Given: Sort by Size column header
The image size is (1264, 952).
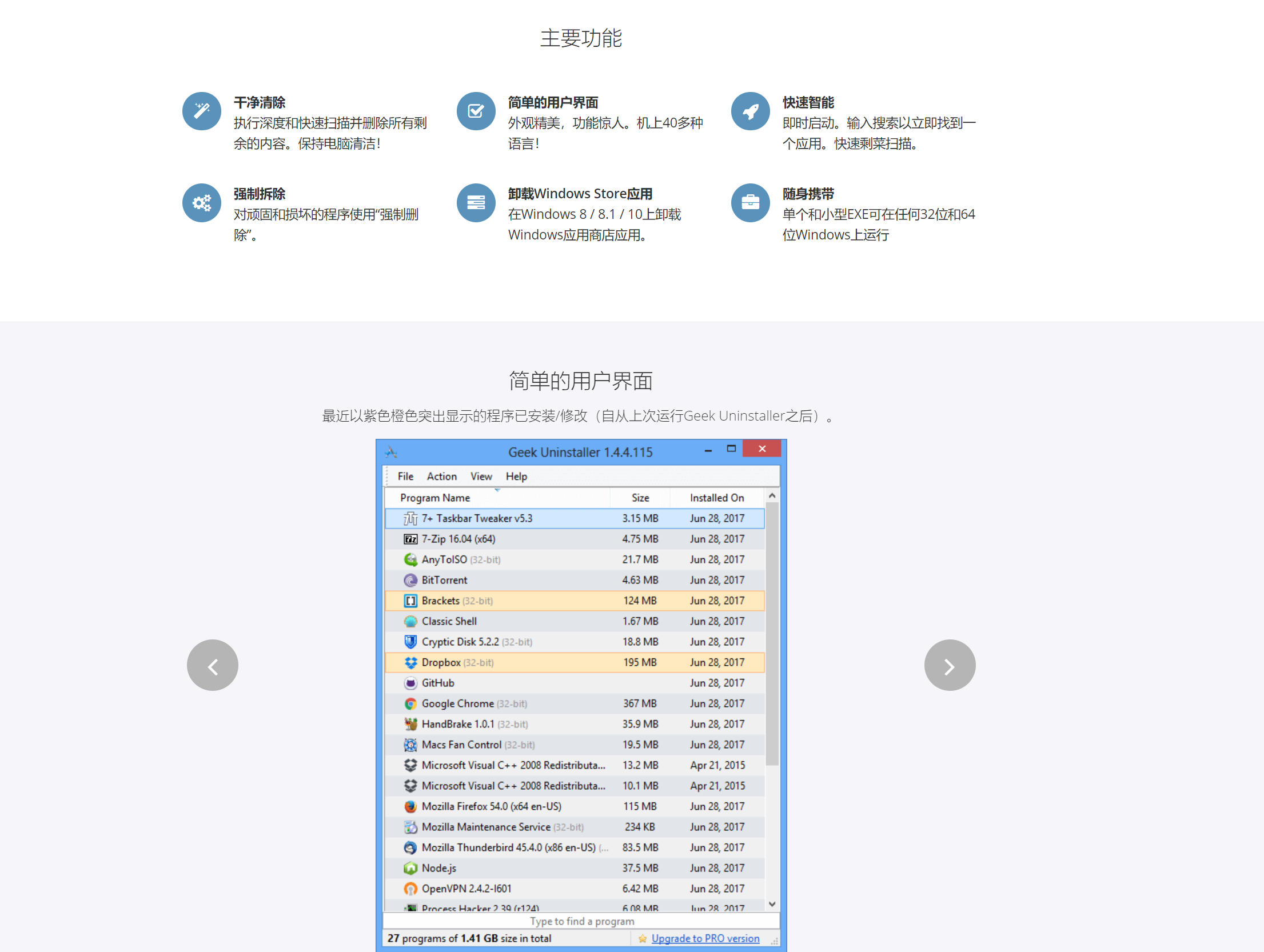Looking at the screenshot, I should pos(640,498).
